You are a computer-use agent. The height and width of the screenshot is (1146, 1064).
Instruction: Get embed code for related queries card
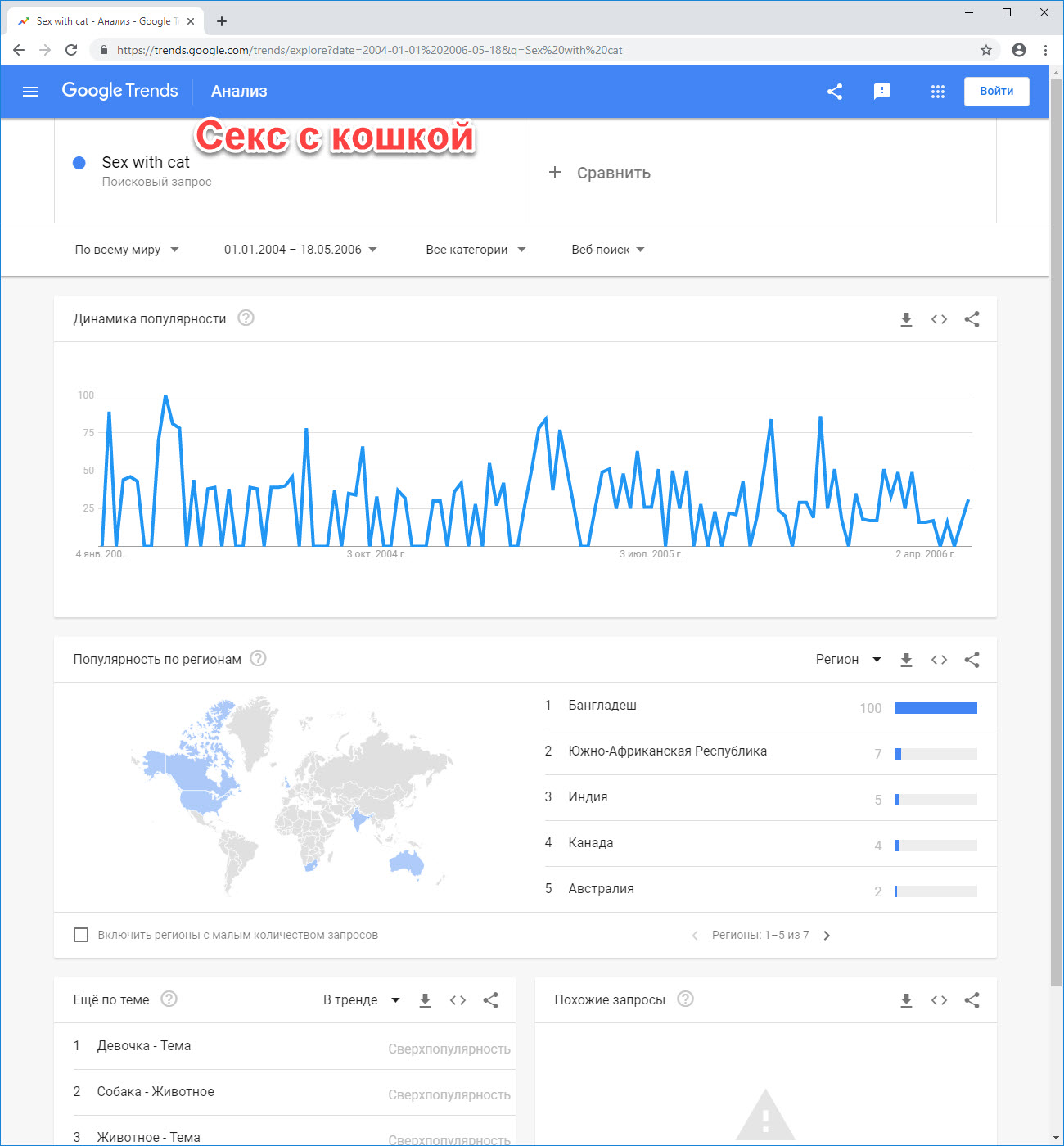pyautogui.click(x=939, y=1000)
